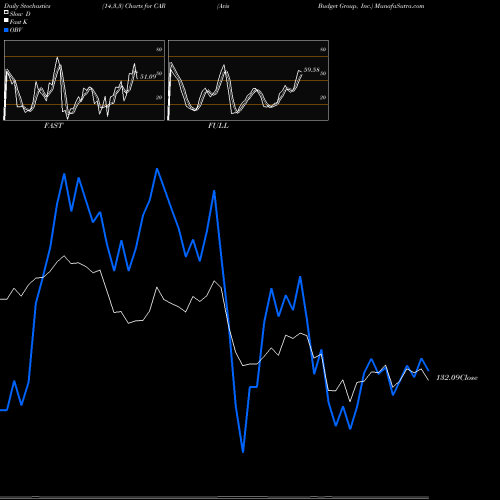The height and width of the screenshot is (500, 500).
Task: Click the FULL chart label
Action: pos(218,126)
